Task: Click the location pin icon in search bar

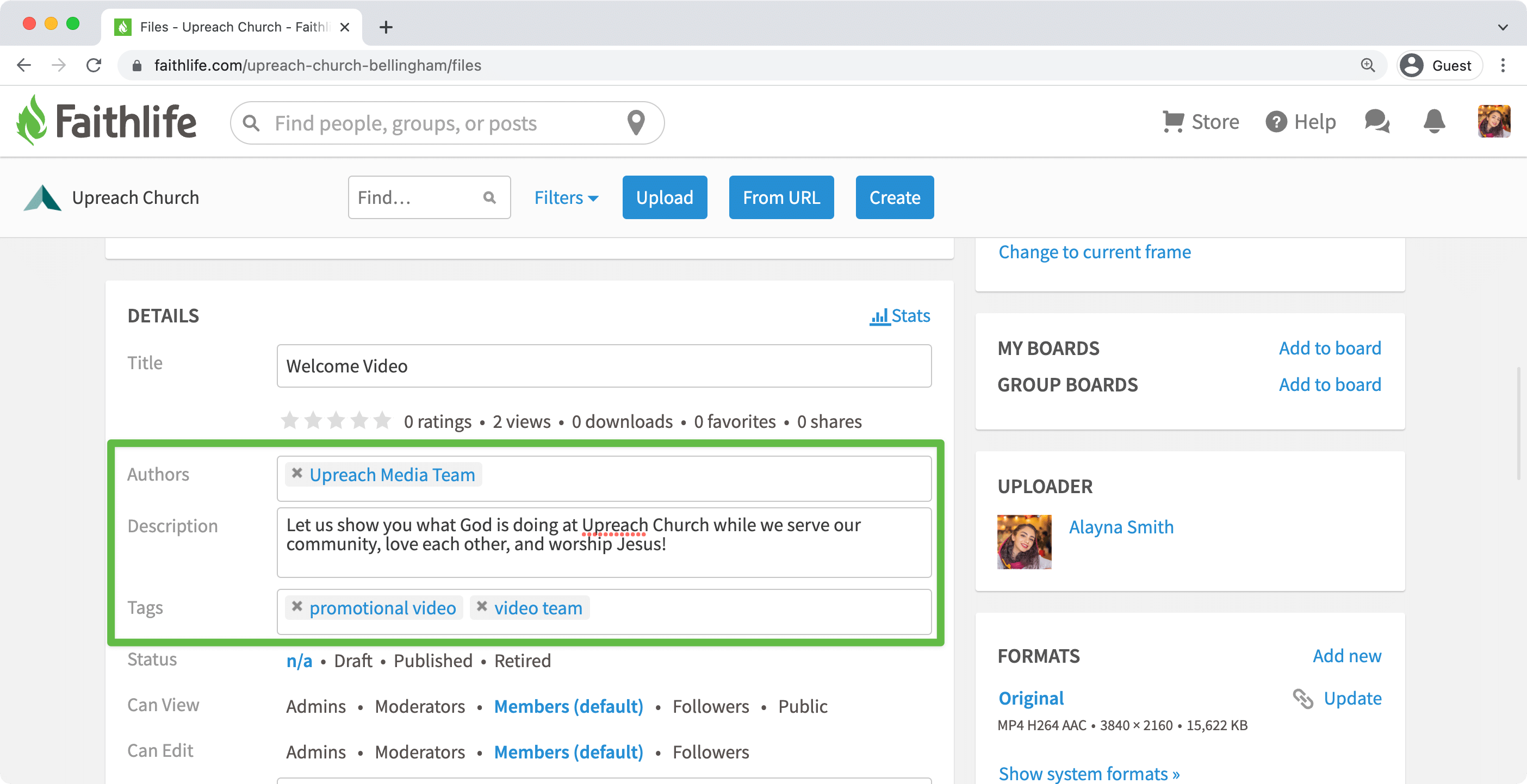Action: (x=636, y=123)
